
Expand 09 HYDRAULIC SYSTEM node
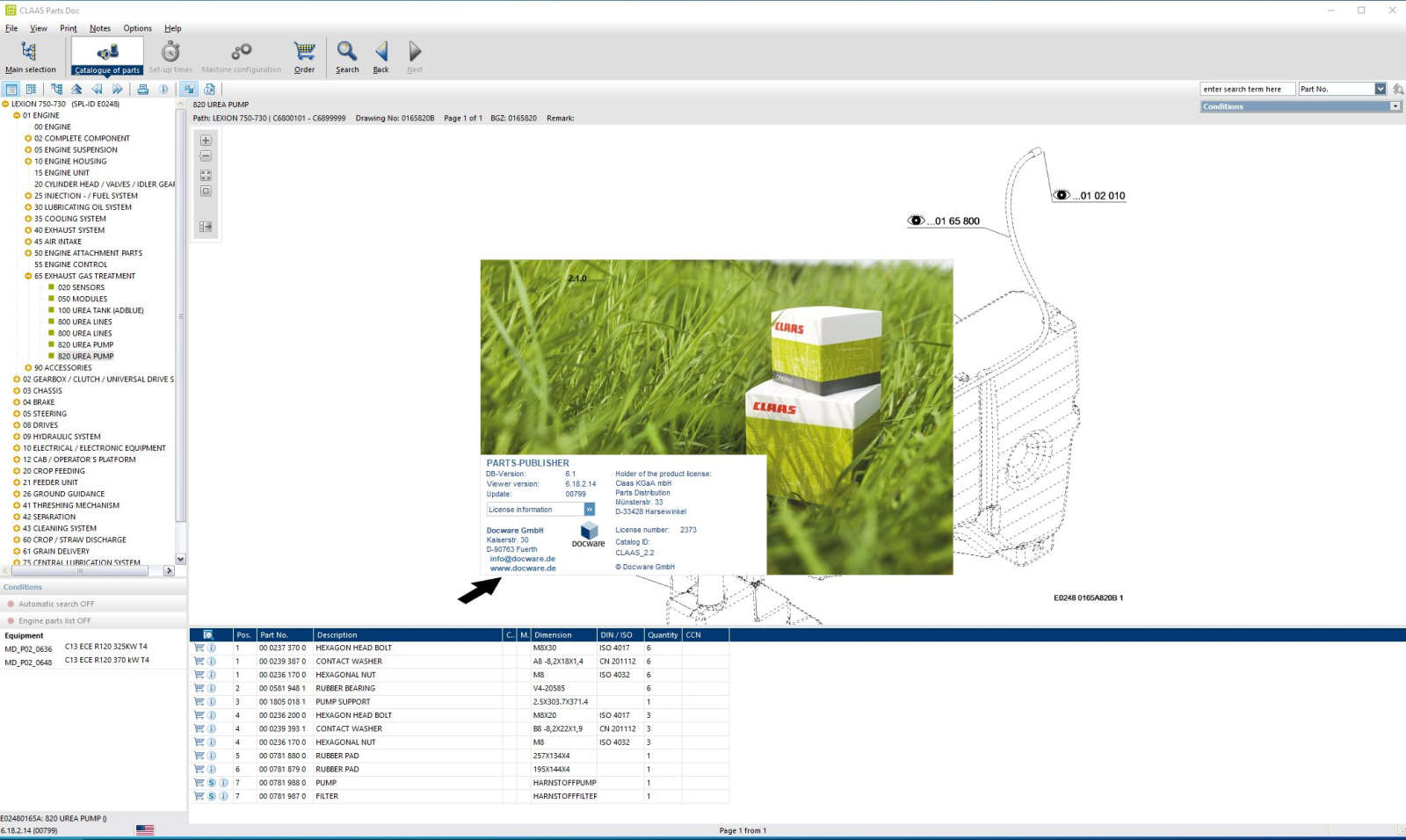17,437
